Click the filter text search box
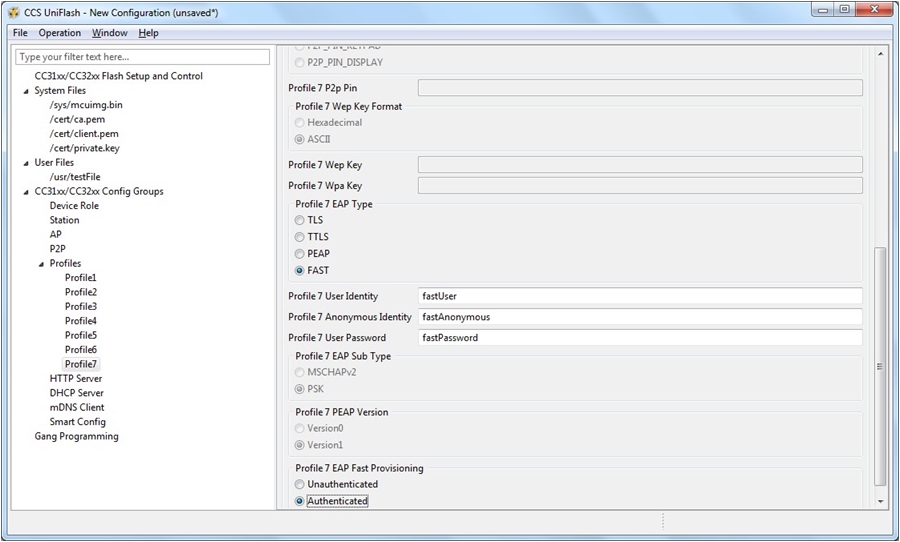The image size is (900, 542). (142, 57)
